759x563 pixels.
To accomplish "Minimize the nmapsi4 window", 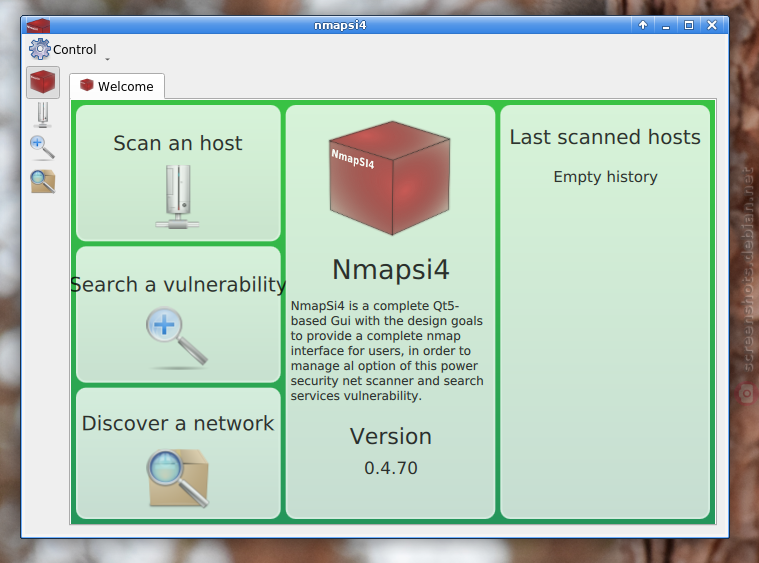I will click(666, 25).
